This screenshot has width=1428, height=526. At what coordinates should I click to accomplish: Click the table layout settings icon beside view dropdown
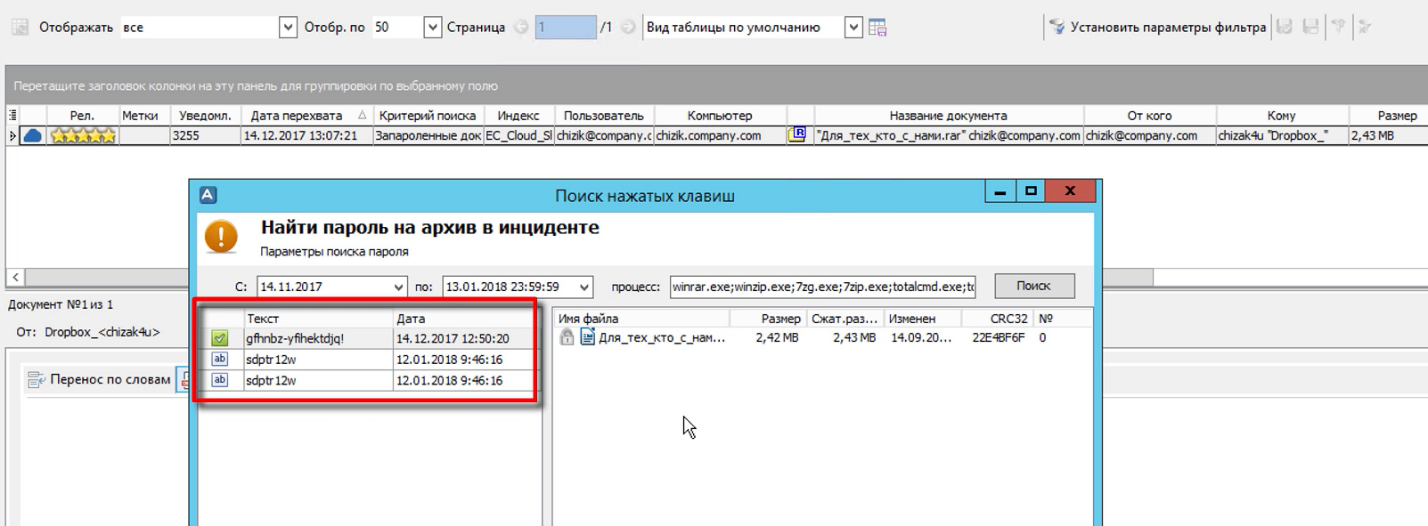[x=877, y=28]
